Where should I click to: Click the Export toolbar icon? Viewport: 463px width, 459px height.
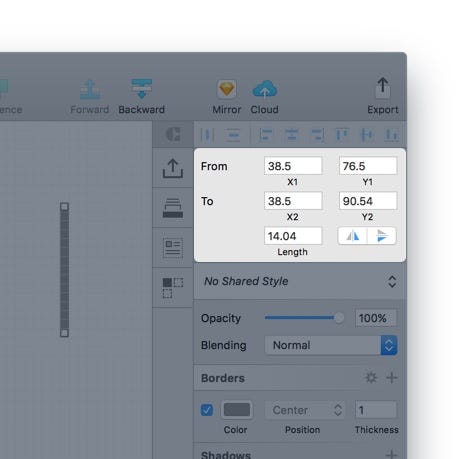coord(383,88)
